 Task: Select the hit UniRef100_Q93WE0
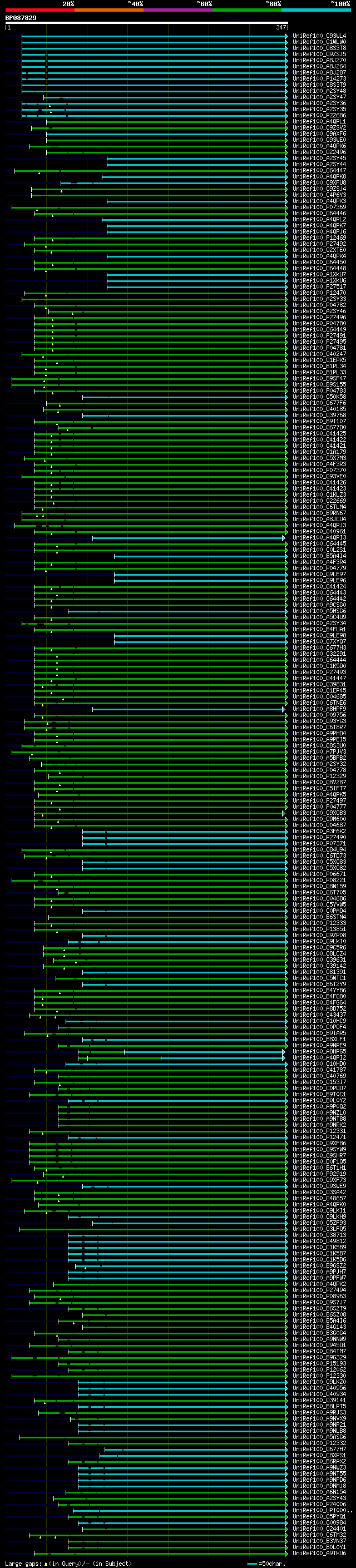pyautogui.click(x=319, y=140)
